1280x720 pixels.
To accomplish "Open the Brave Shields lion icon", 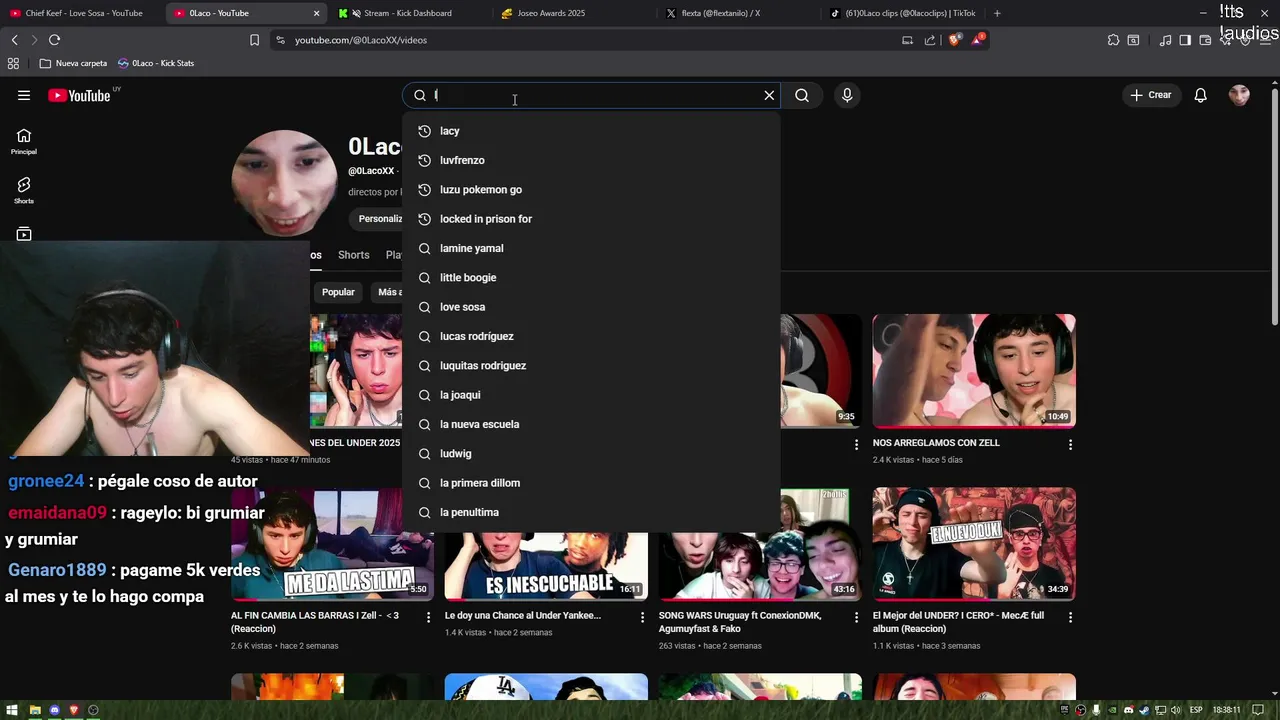I will click(x=954, y=40).
